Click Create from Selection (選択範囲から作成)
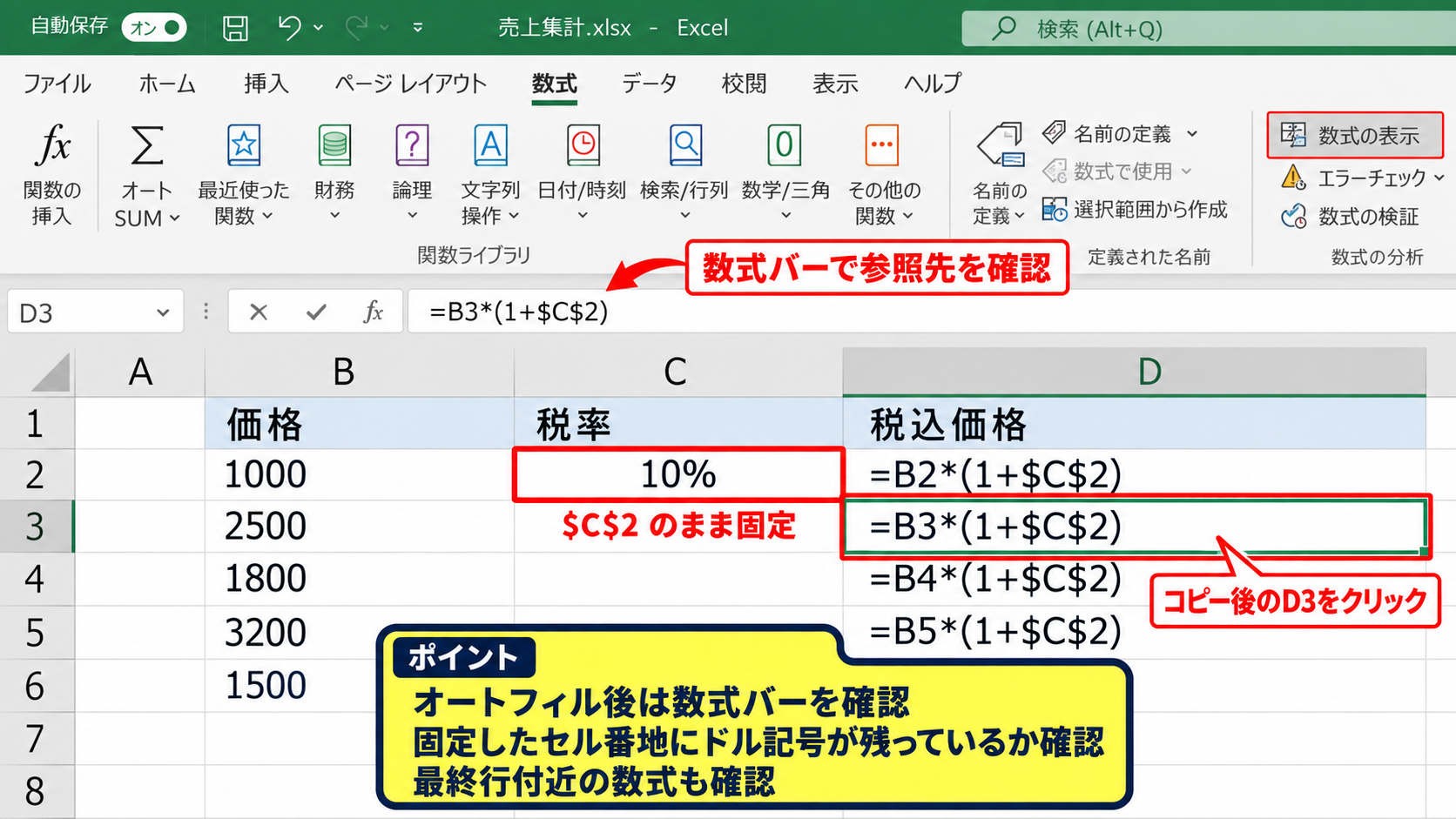 click(1136, 209)
